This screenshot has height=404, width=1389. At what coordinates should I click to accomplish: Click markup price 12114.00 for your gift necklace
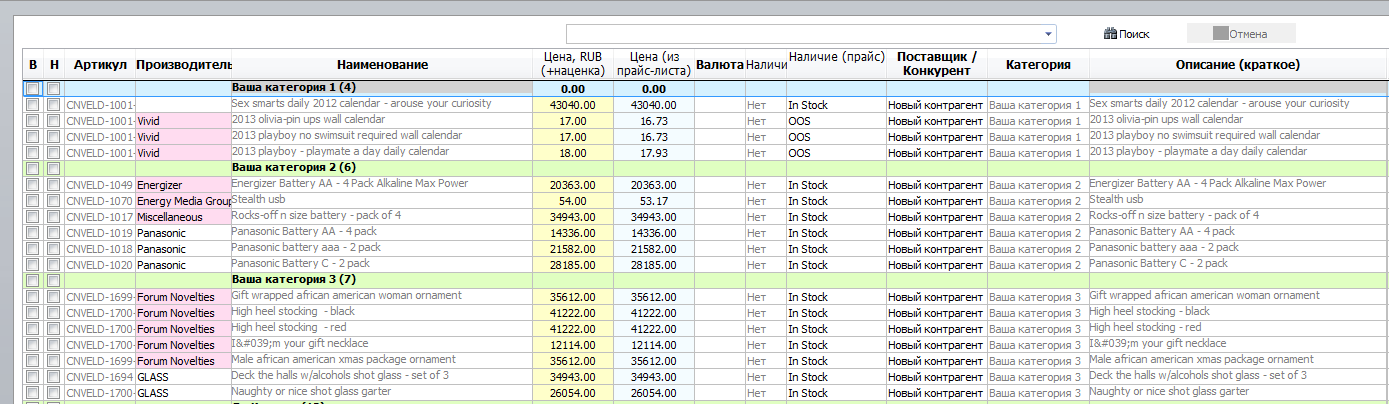pyautogui.click(x=572, y=345)
